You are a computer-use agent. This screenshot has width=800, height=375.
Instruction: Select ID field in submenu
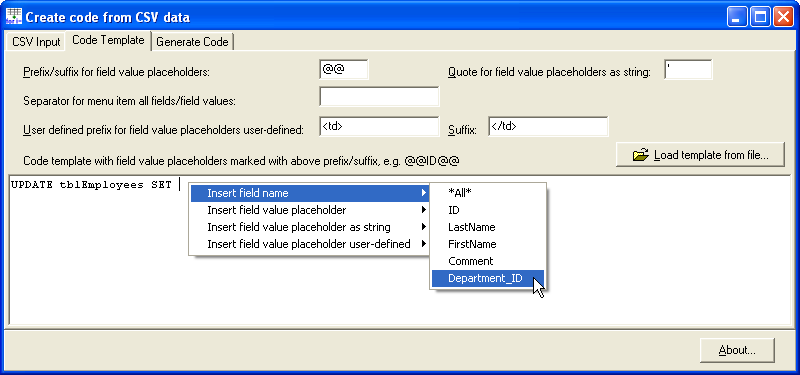(x=488, y=210)
